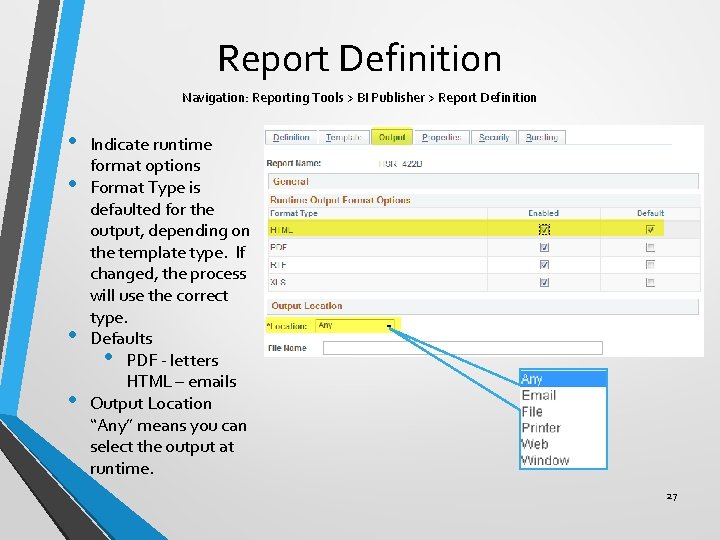Screen dimensions: 720x540
Task: Choose File in the location list
Action: [563, 411]
